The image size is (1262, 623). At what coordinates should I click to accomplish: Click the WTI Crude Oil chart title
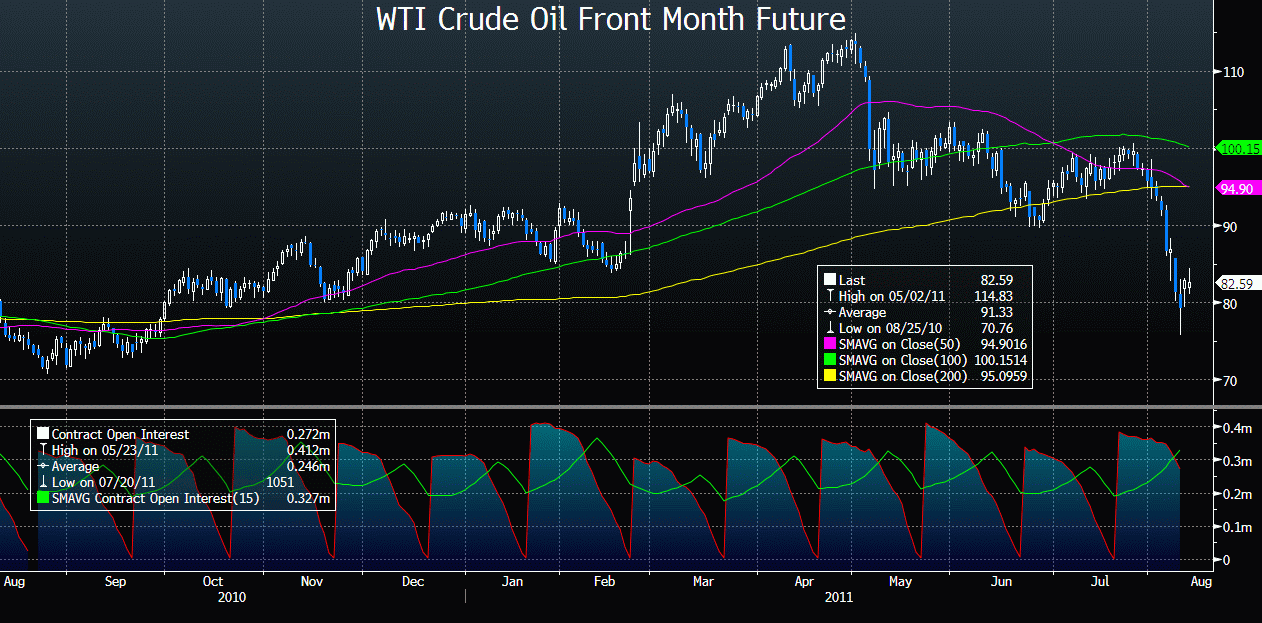click(611, 19)
